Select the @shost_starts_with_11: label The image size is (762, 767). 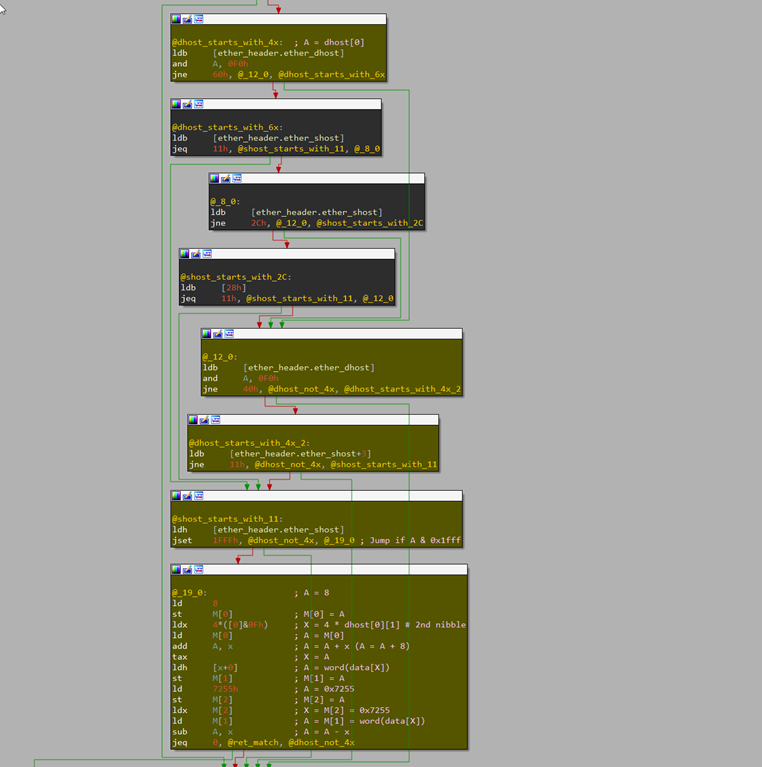pos(227,519)
